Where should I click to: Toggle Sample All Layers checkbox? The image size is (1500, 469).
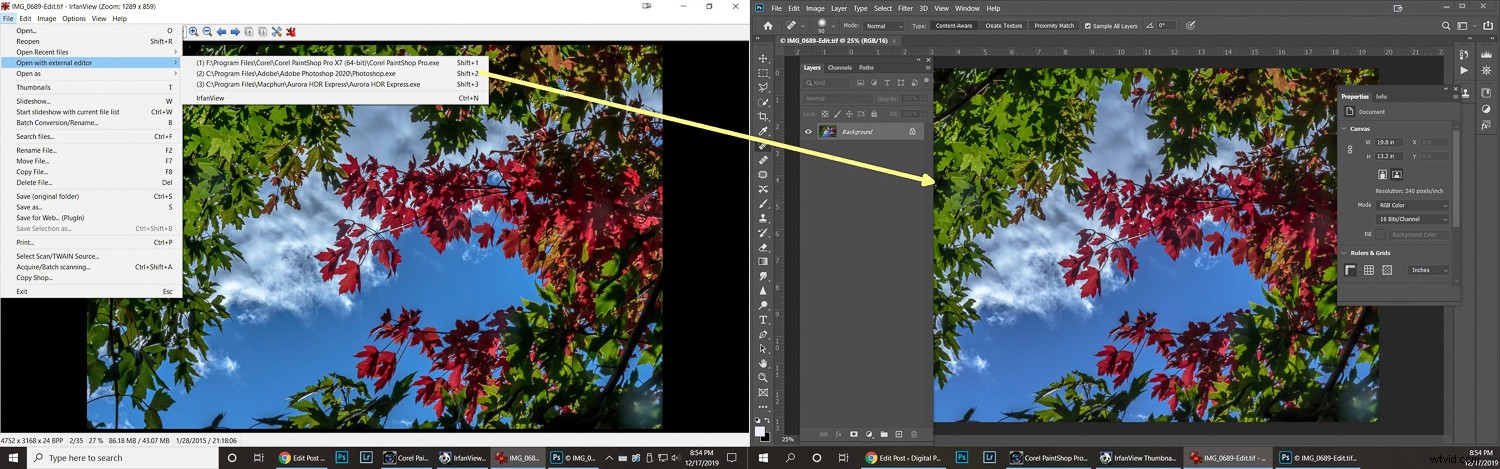(x=1088, y=26)
